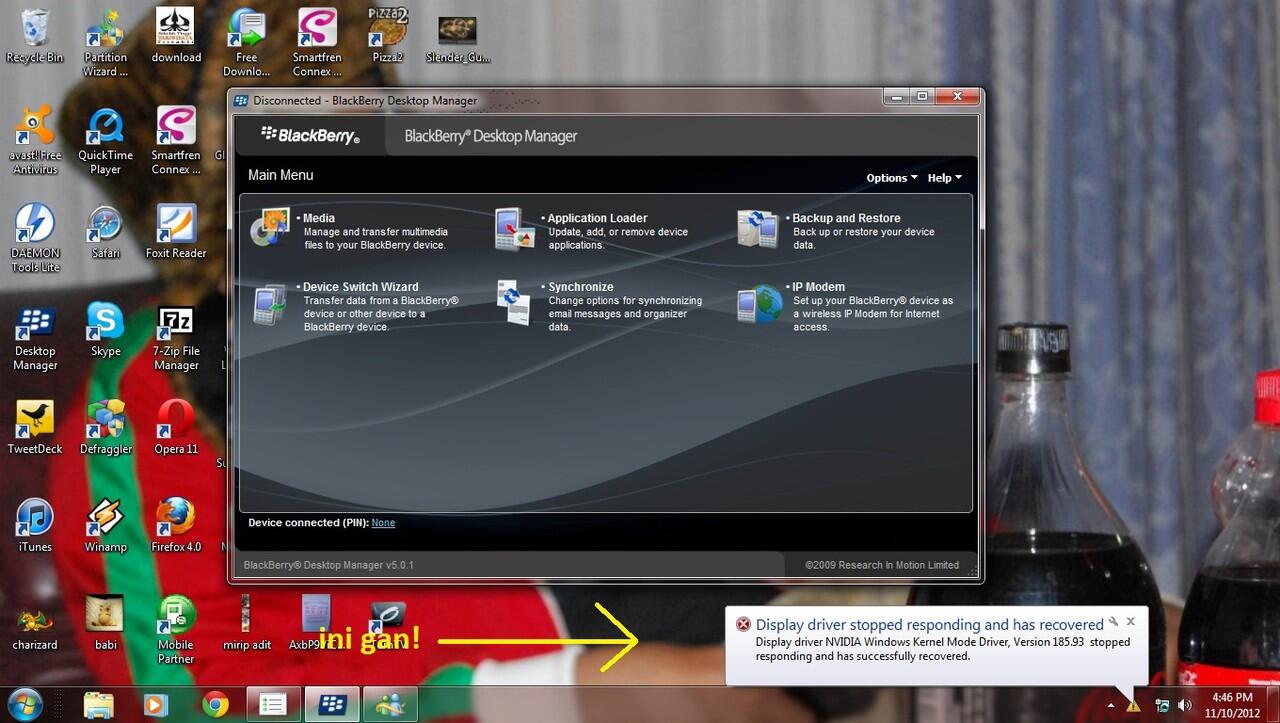Launch Windows Media Player from taskbar
Image resolution: width=1280 pixels, height=723 pixels.
(155, 704)
